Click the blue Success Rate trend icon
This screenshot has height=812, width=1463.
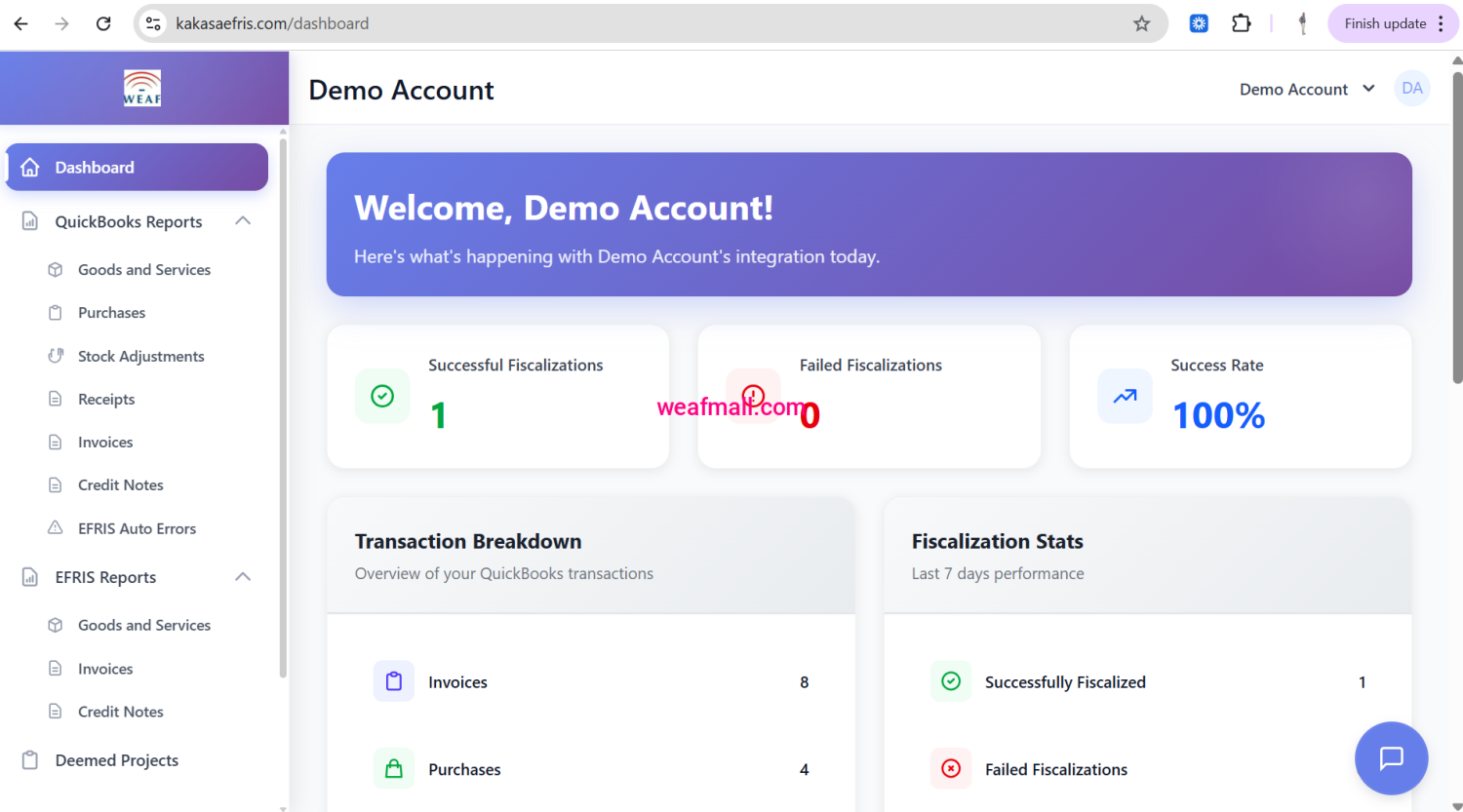(1124, 396)
